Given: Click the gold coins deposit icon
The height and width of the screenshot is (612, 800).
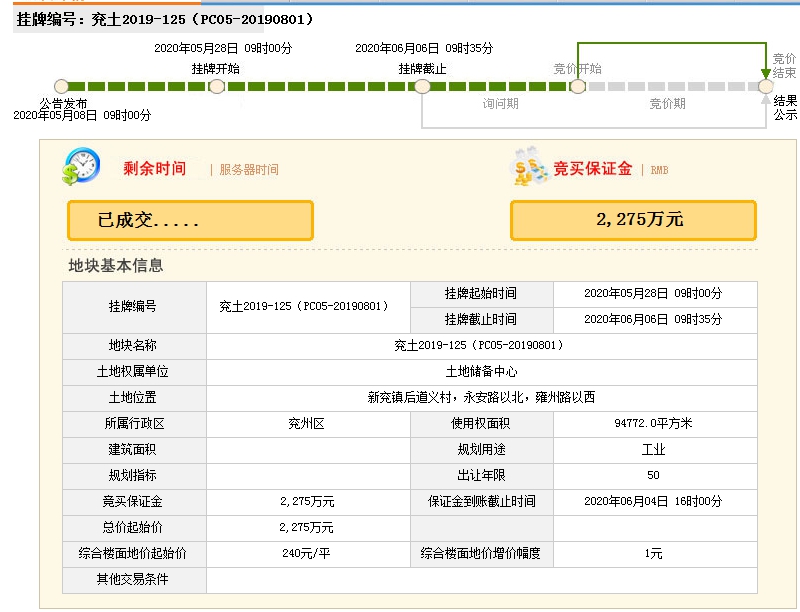Looking at the screenshot, I should pos(529,167).
